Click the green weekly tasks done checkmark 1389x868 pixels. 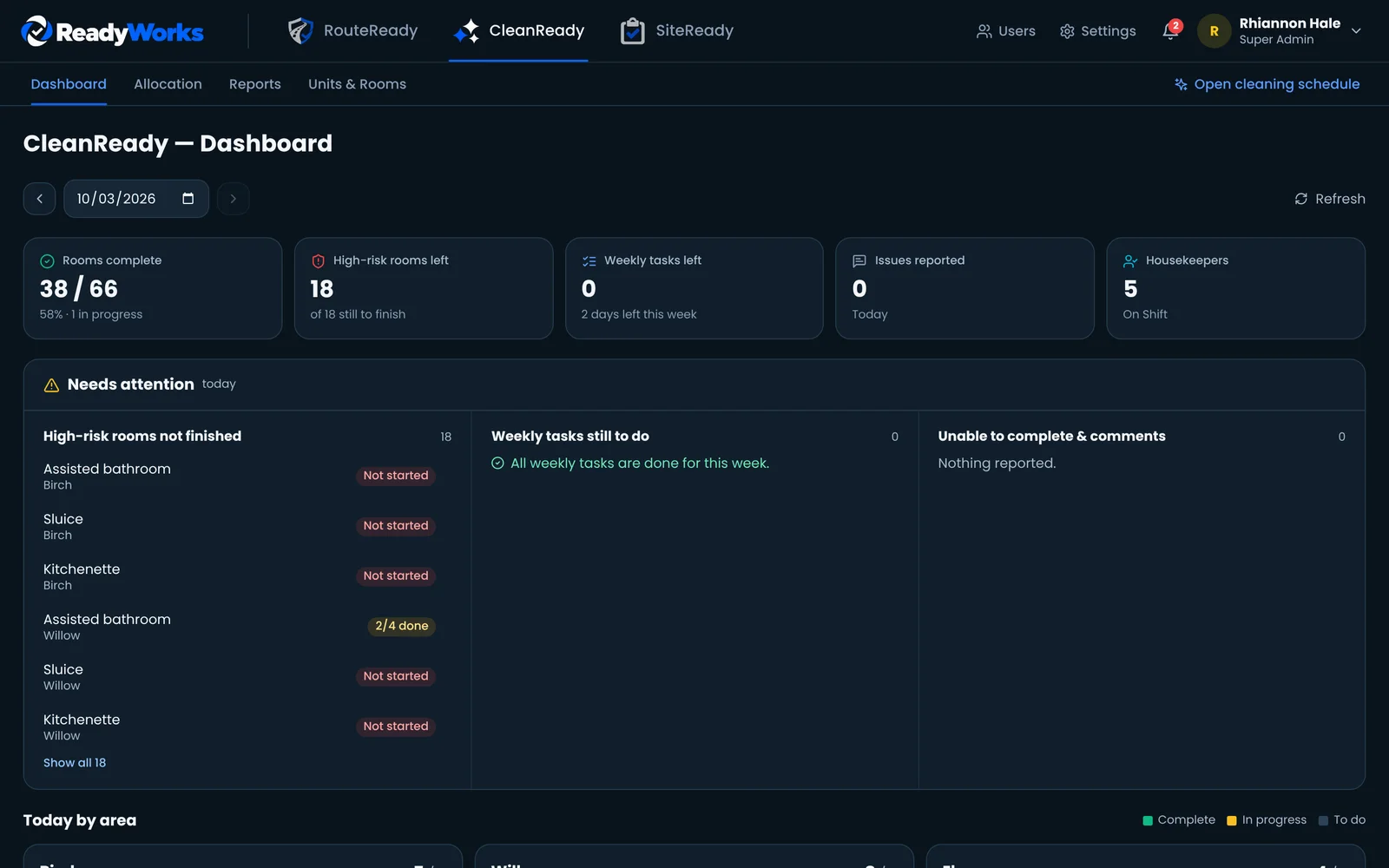pyautogui.click(x=497, y=464)
